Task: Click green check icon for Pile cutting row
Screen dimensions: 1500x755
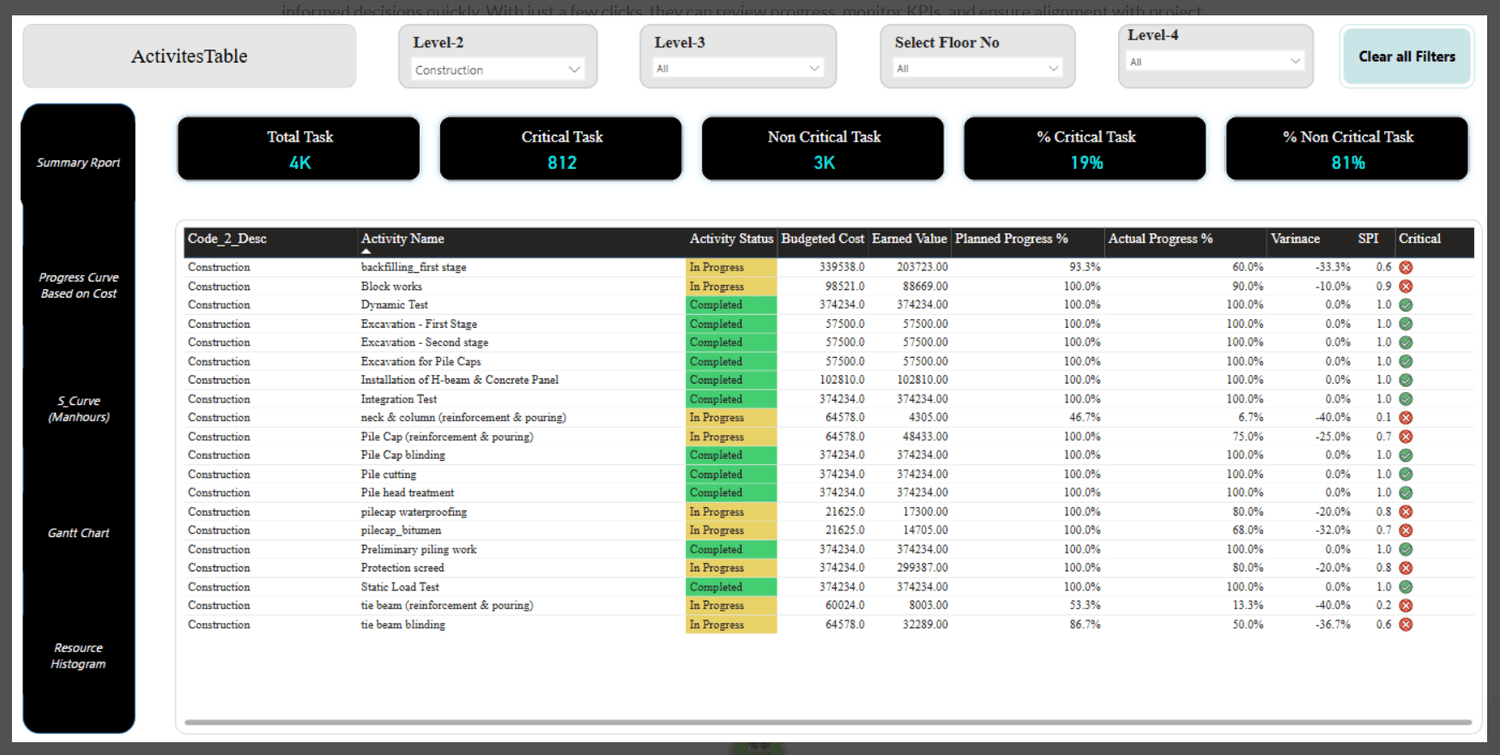Action: [1405, 474]
